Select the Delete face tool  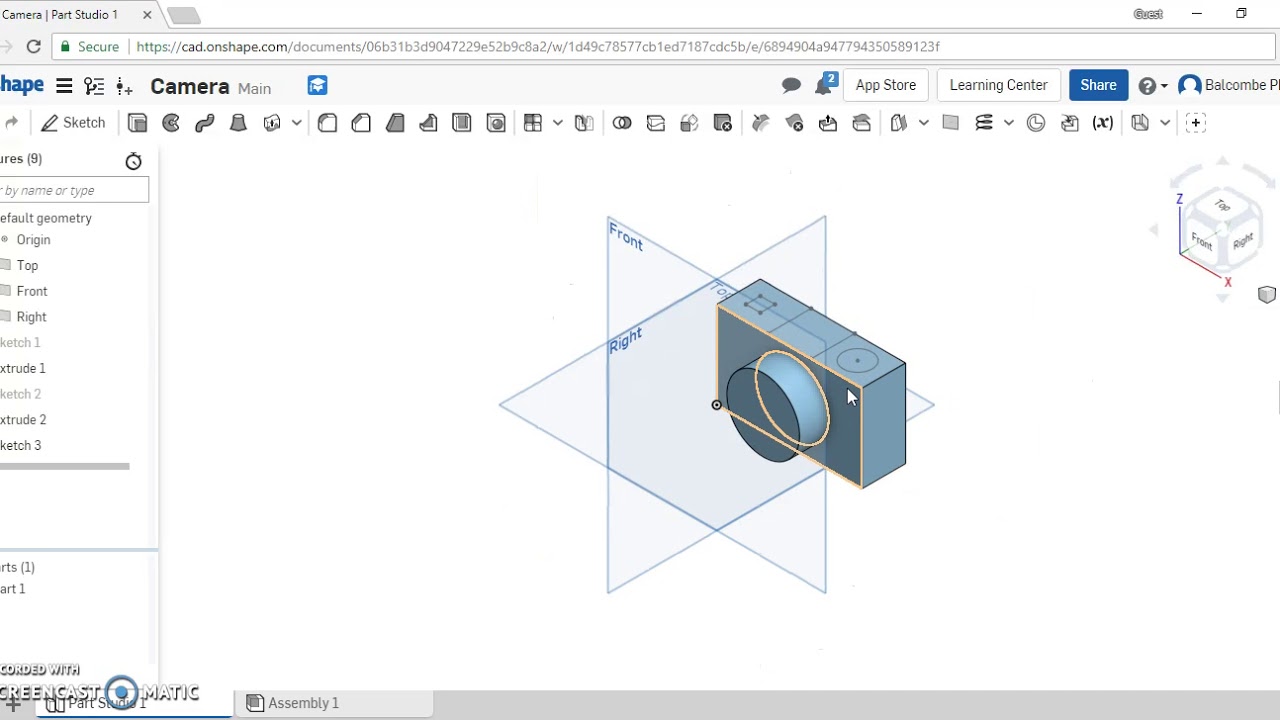click(794, 123)
